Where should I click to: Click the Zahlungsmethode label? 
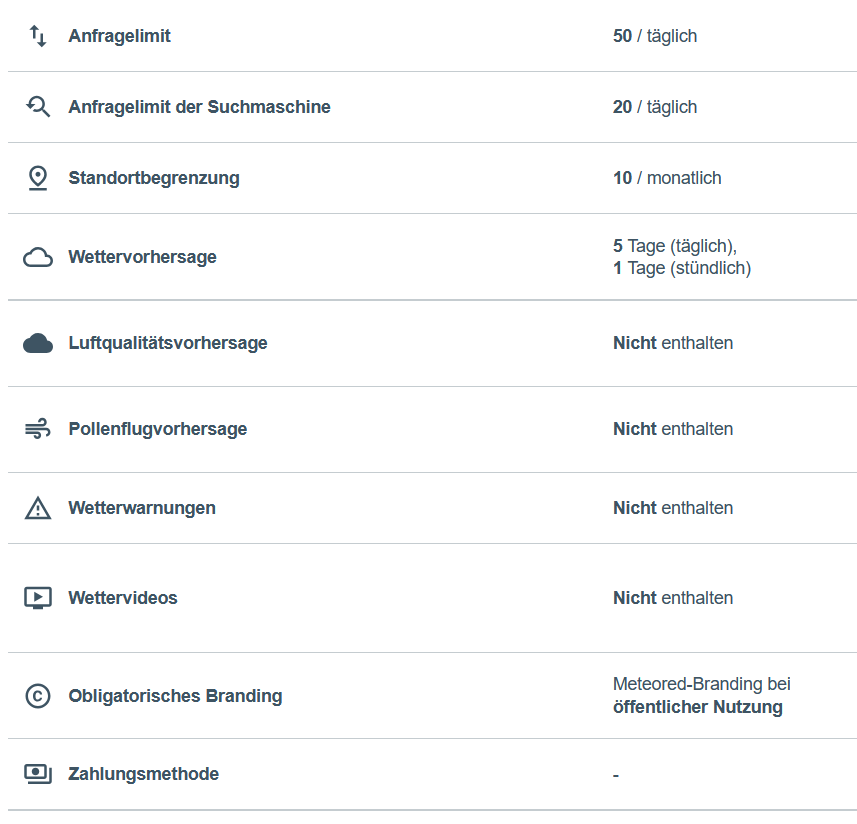pyautogui.click(x=143, y=774)
